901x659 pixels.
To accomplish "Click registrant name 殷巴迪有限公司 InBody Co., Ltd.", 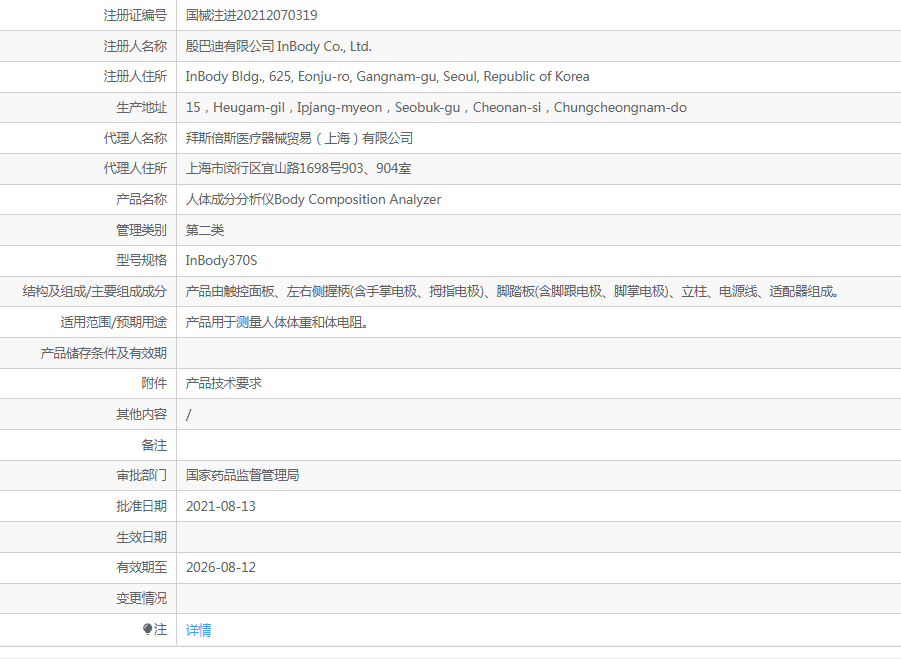I will pyautogui.click(x=279, y=46).
